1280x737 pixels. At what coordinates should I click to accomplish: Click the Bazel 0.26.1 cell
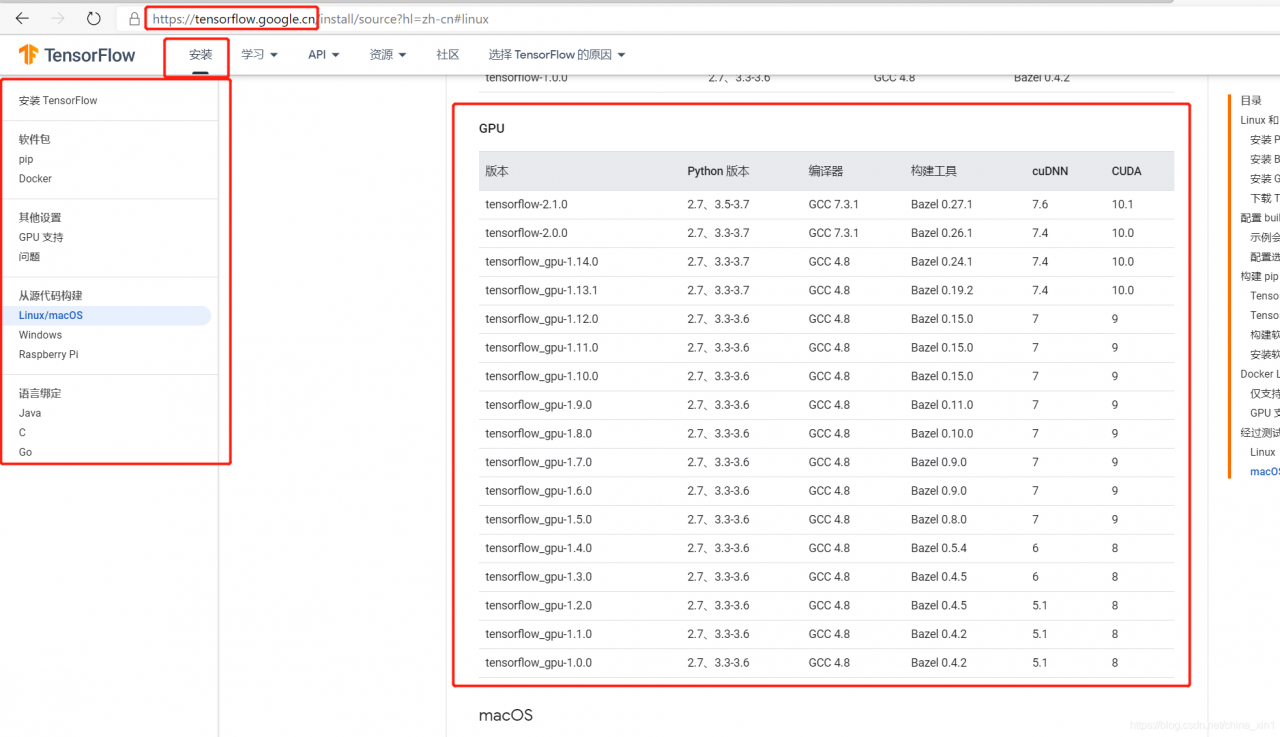tap(942, 233)
